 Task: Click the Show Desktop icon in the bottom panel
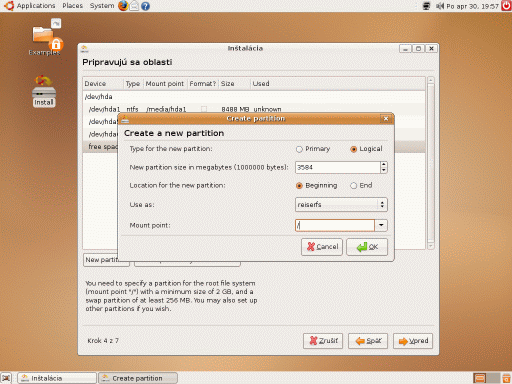(6, 378)
